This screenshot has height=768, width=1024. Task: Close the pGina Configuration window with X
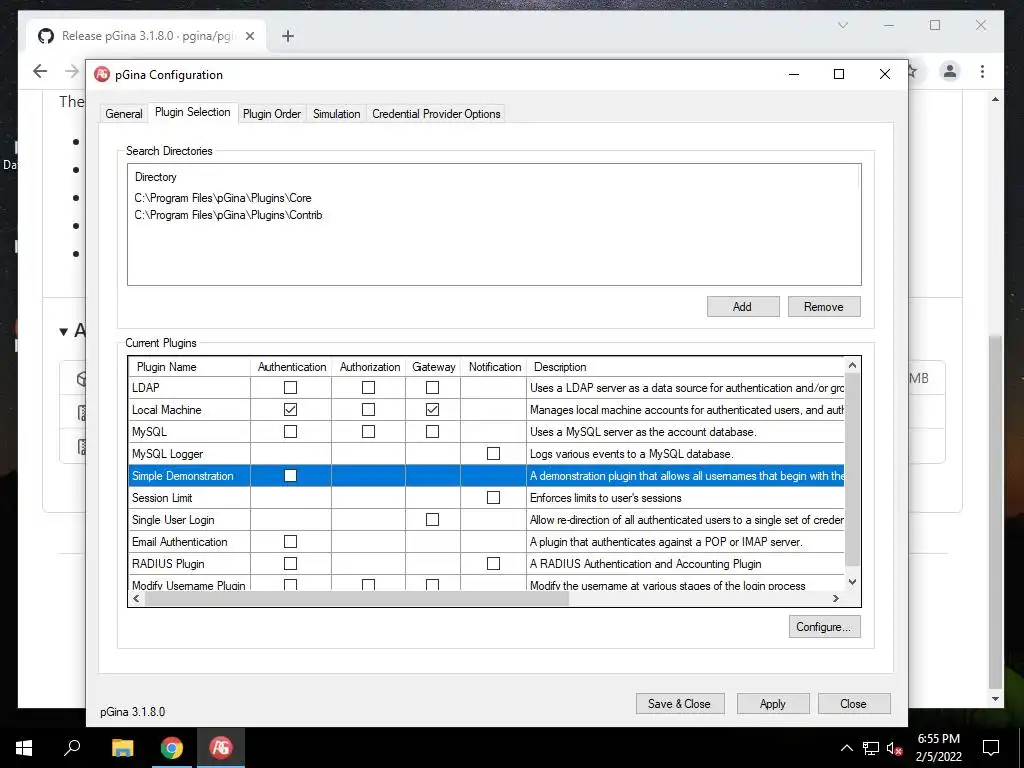pos(885,74)
